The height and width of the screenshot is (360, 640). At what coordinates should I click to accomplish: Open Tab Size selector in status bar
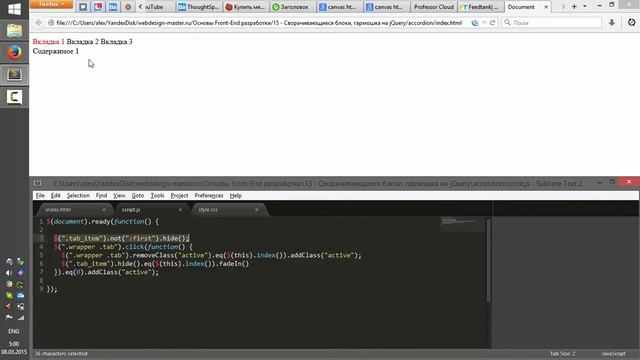pos(562,353)
